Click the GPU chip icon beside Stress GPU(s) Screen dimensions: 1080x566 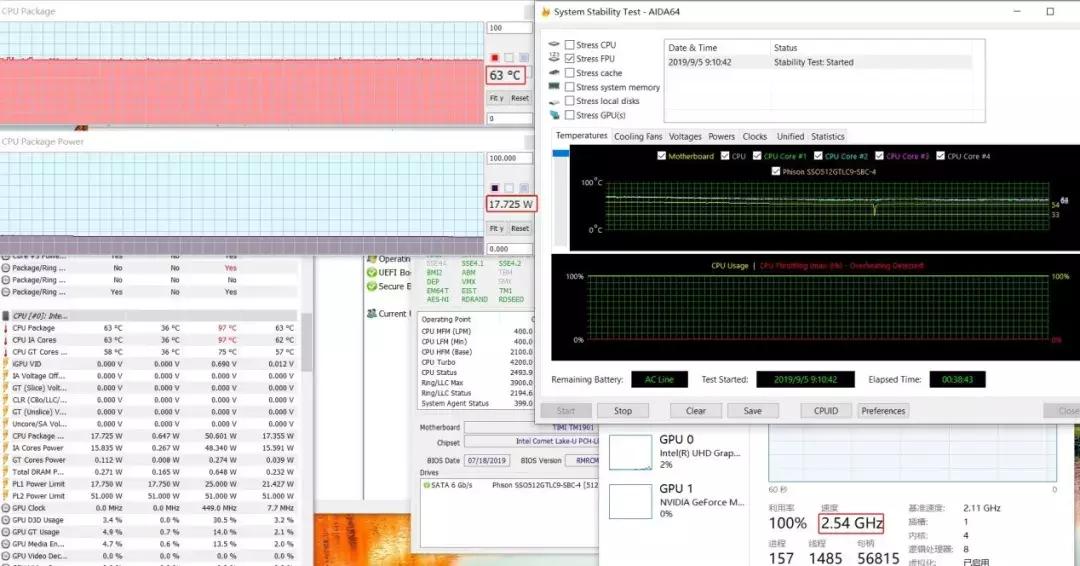click(555, 115)
